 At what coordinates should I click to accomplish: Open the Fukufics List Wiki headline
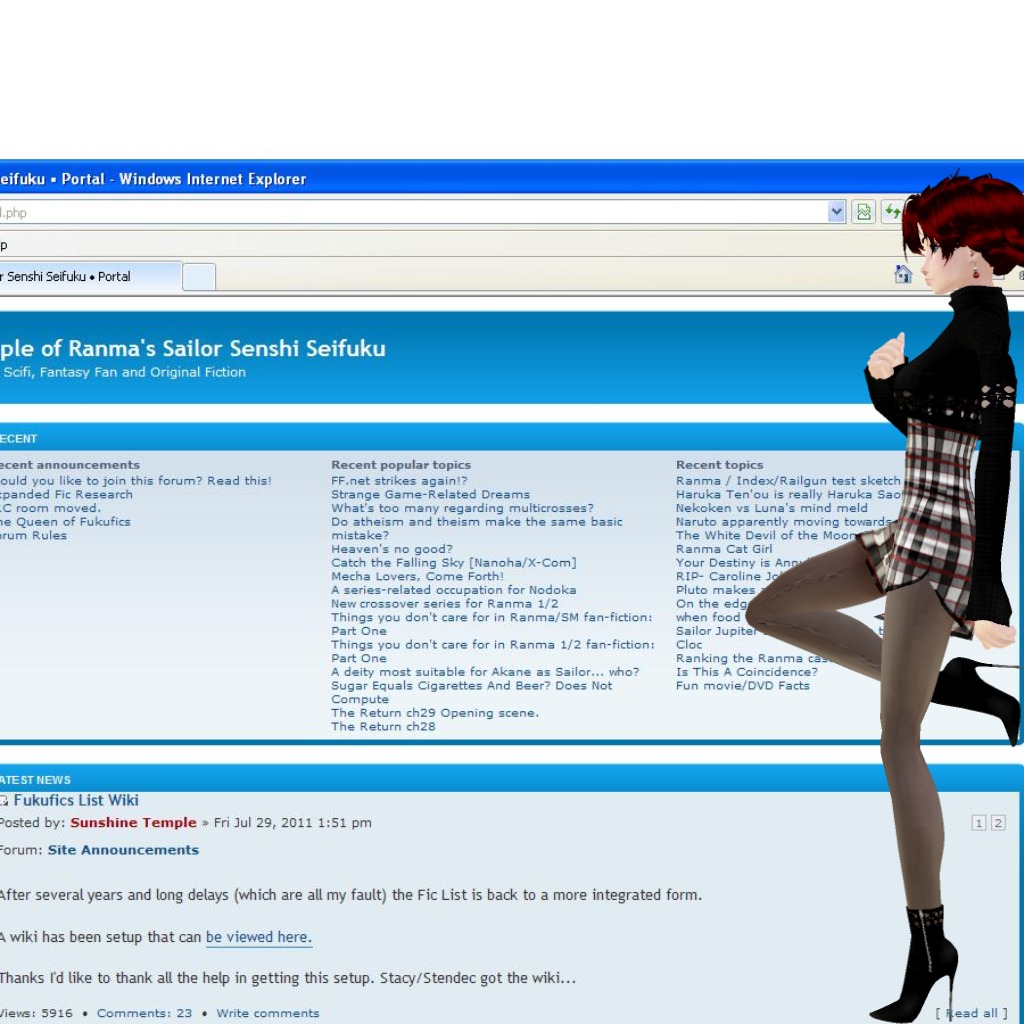76,800
